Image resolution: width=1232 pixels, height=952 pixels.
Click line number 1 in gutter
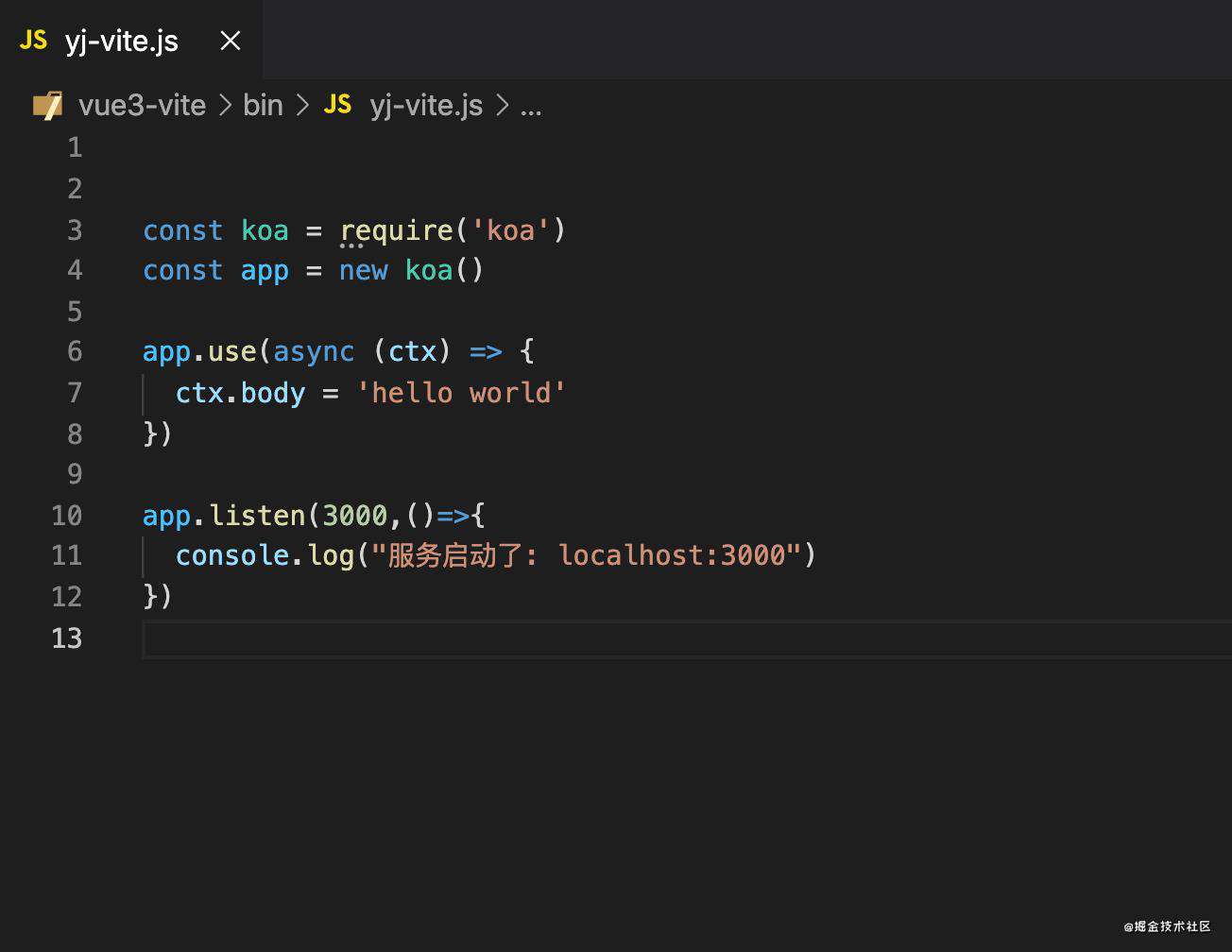(x=75, y=148)
